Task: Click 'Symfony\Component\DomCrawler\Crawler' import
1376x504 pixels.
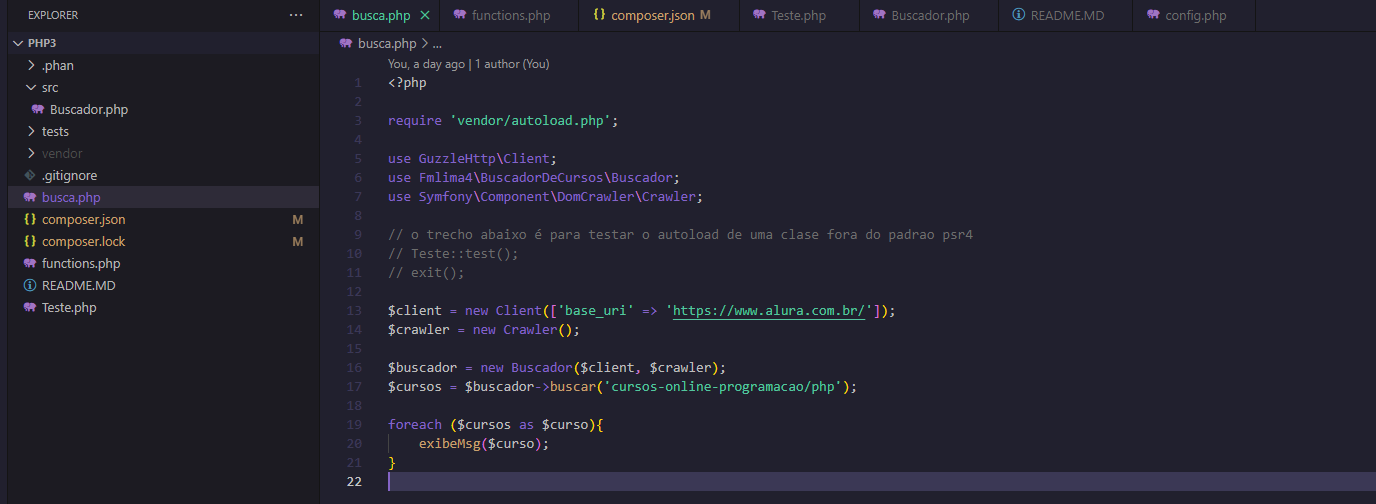Action: [x=557, y=197]
